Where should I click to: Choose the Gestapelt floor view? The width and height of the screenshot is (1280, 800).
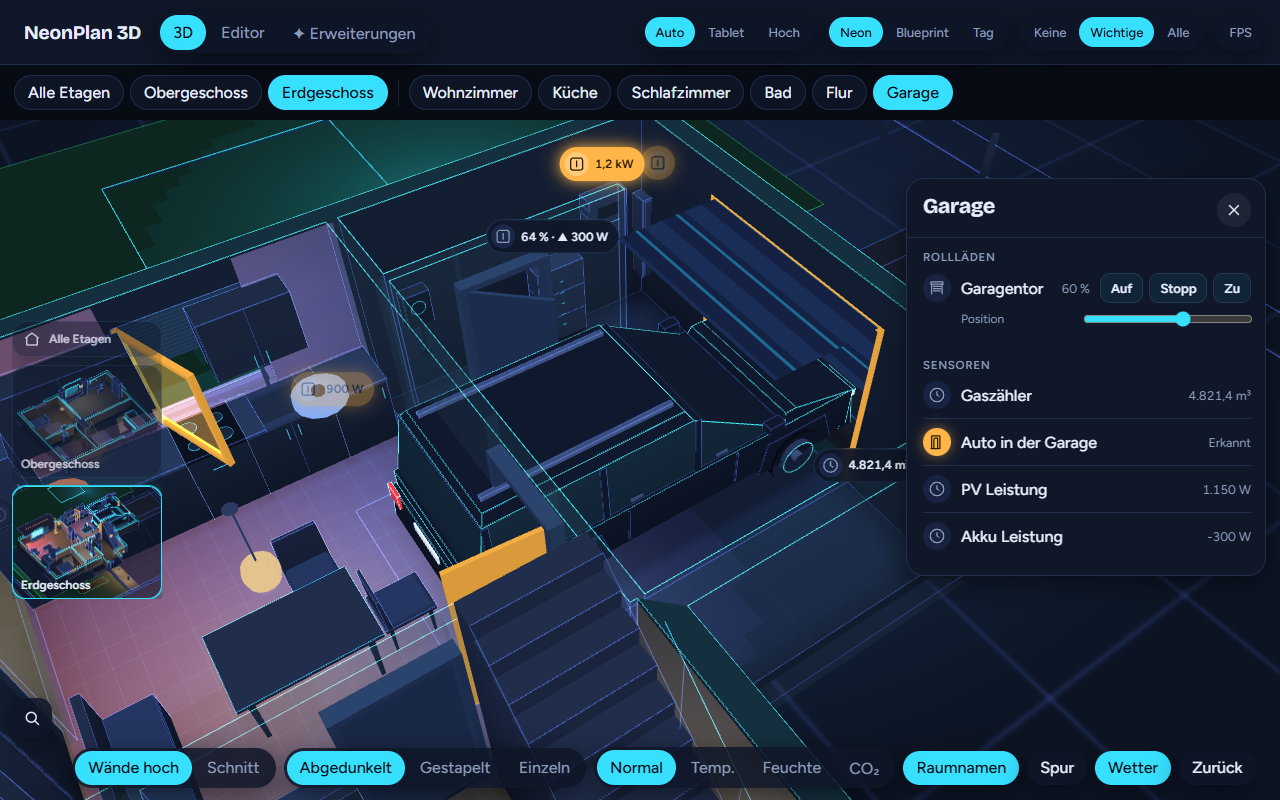[455, 768]
